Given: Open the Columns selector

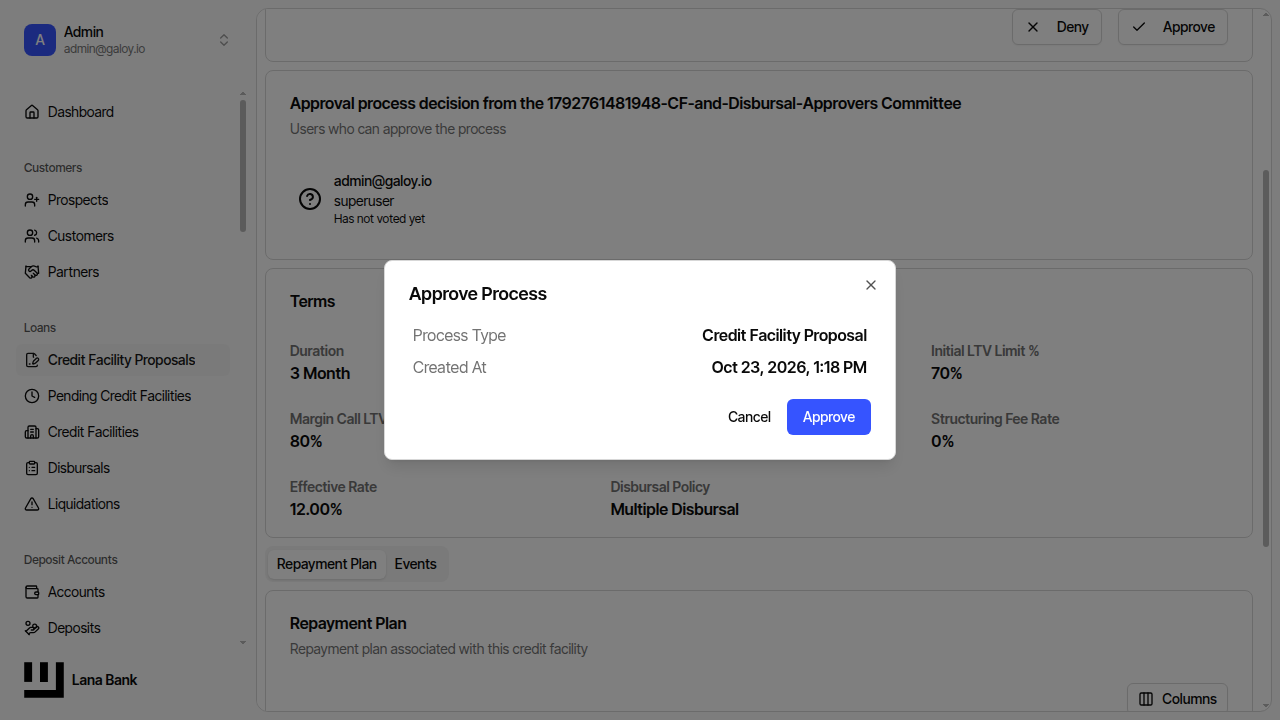Looking at the screenshot, I should pos(1177,699).
